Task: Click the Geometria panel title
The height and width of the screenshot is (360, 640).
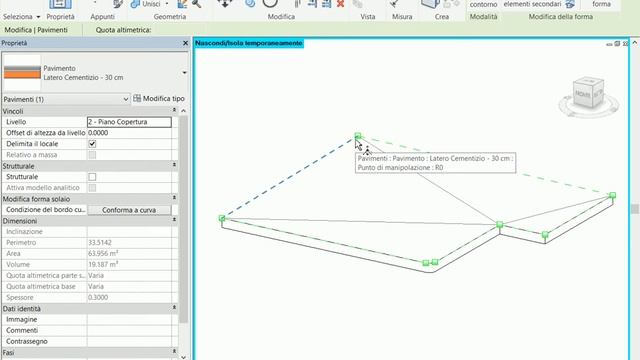Action: pos(170,17)
